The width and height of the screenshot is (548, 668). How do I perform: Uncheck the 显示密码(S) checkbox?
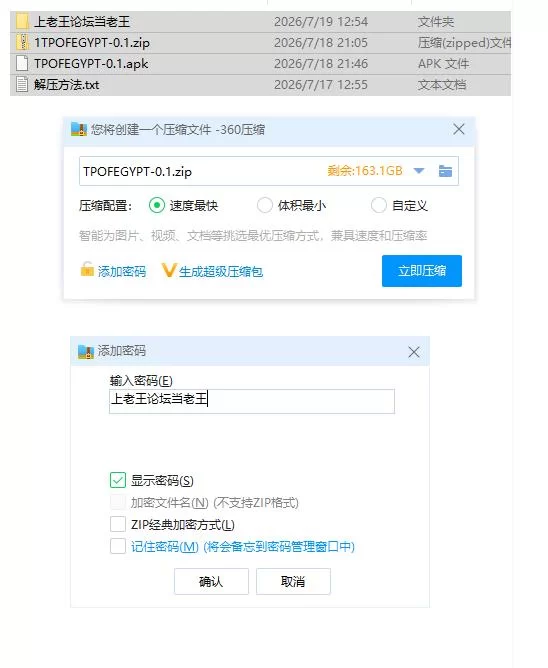(x=118, y=480)
